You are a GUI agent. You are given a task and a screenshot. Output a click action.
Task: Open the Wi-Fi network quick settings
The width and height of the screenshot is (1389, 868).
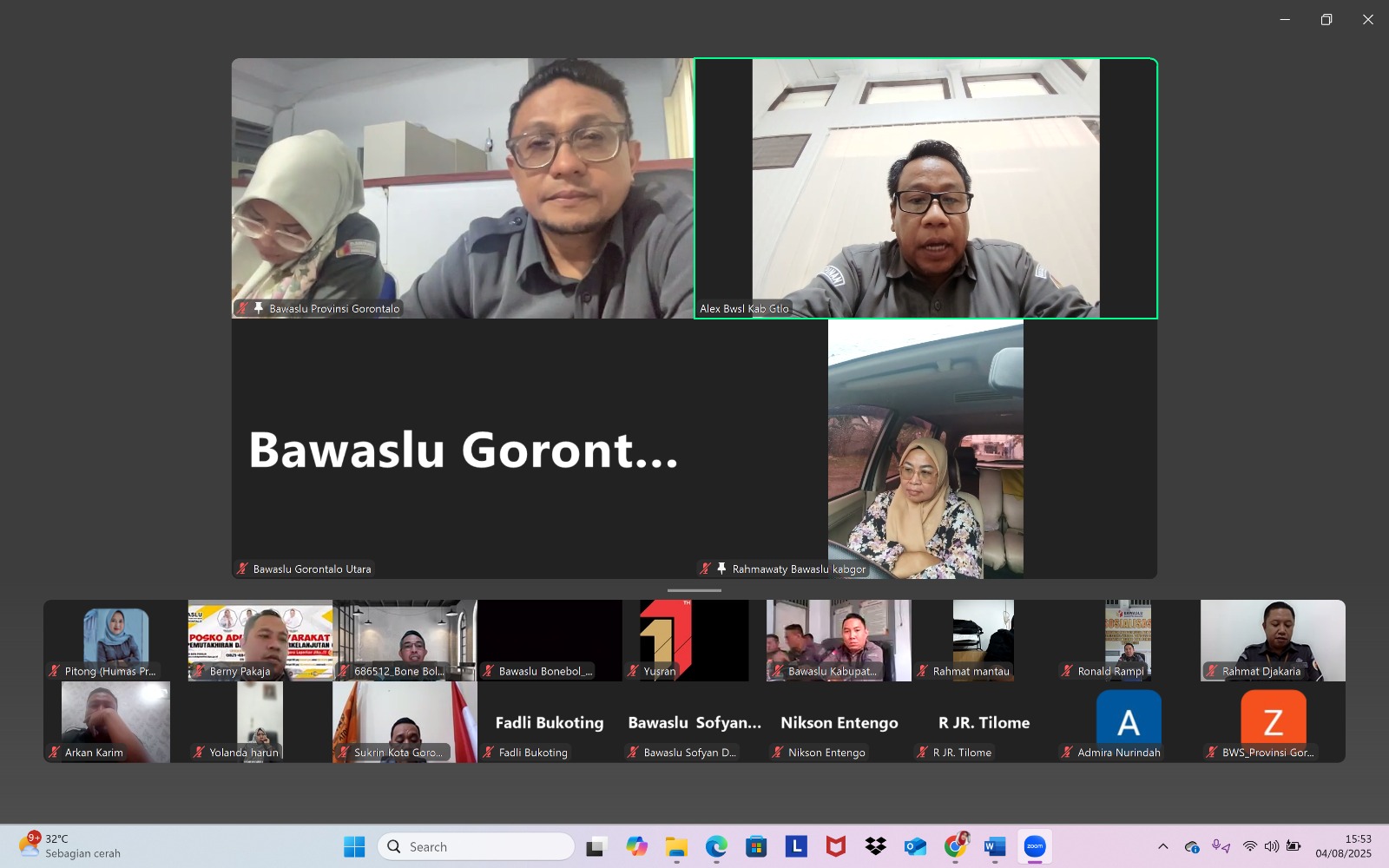click(x=1249, y=846)
